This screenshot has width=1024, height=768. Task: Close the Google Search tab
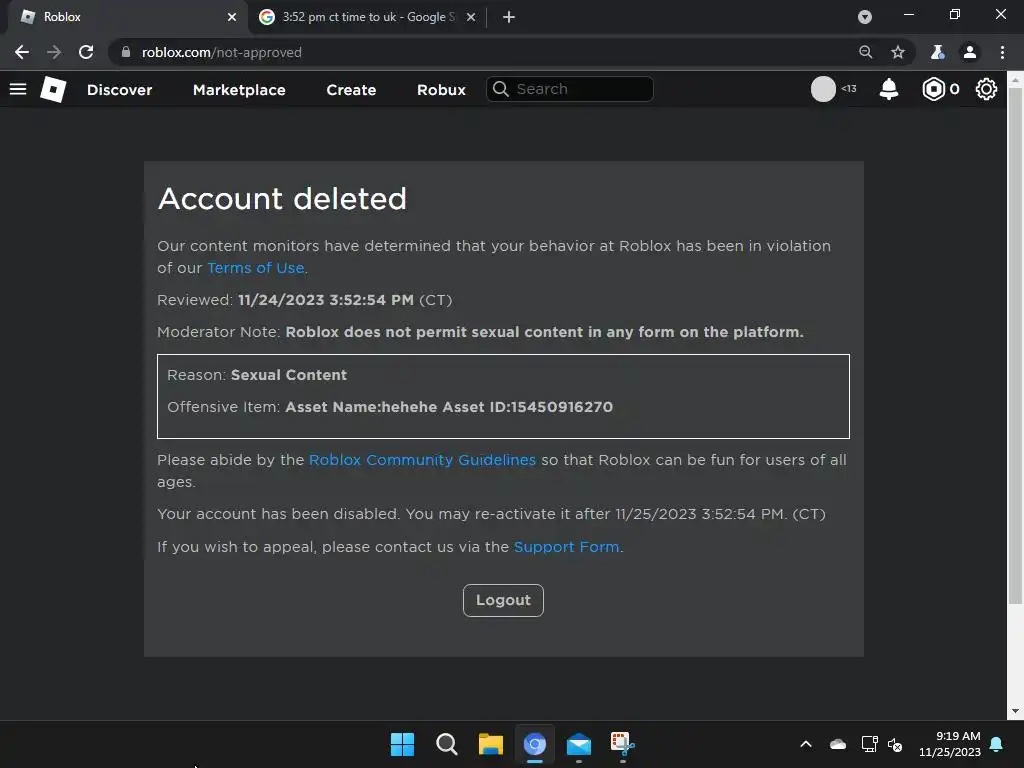click(x=471, y=17)
